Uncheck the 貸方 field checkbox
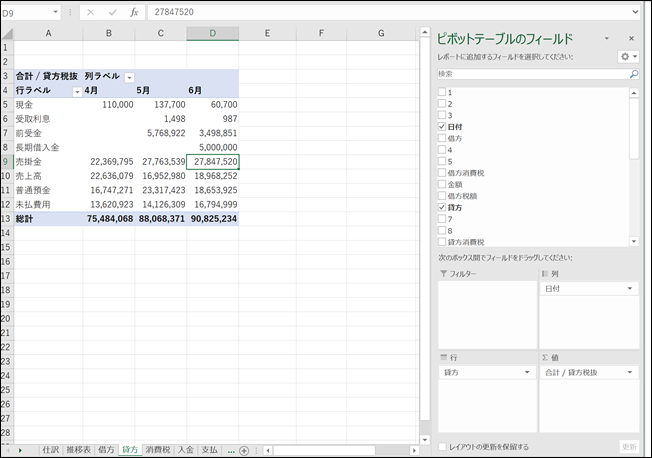Screen dimensions: 652x458 coord(442,206)
